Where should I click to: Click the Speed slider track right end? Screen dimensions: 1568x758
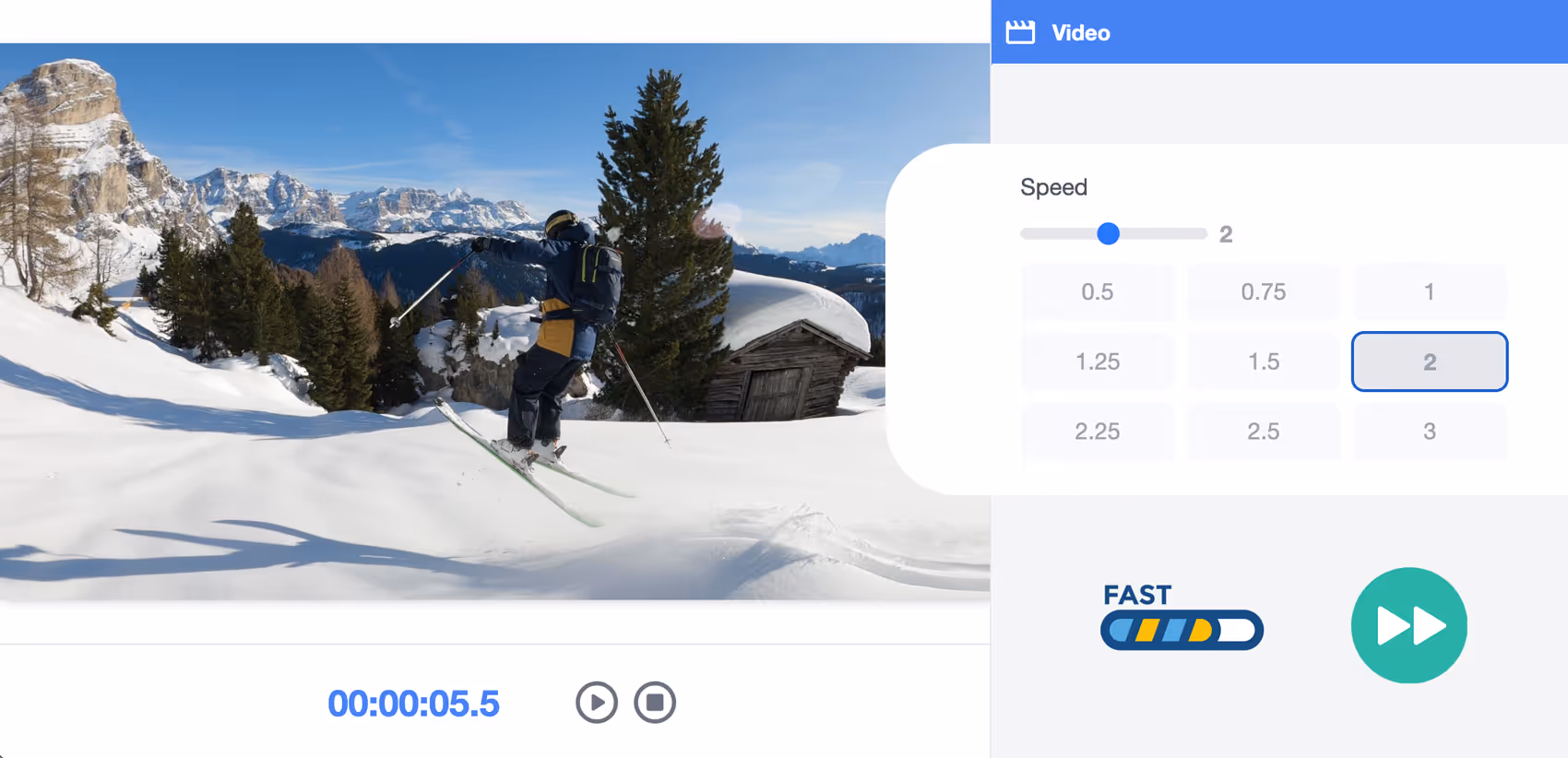click(1201, 234)
